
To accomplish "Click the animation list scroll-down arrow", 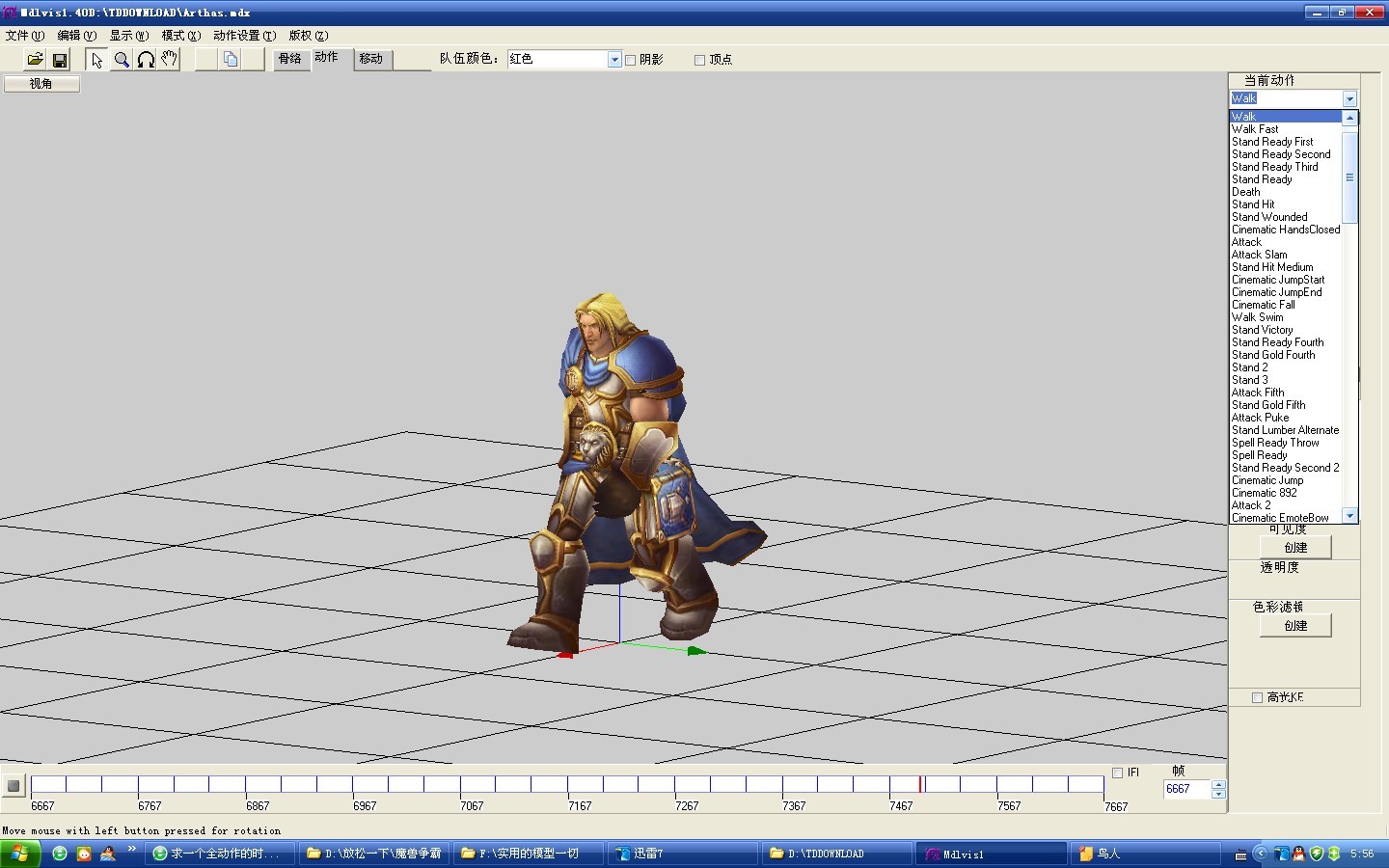I will 1350,516.
